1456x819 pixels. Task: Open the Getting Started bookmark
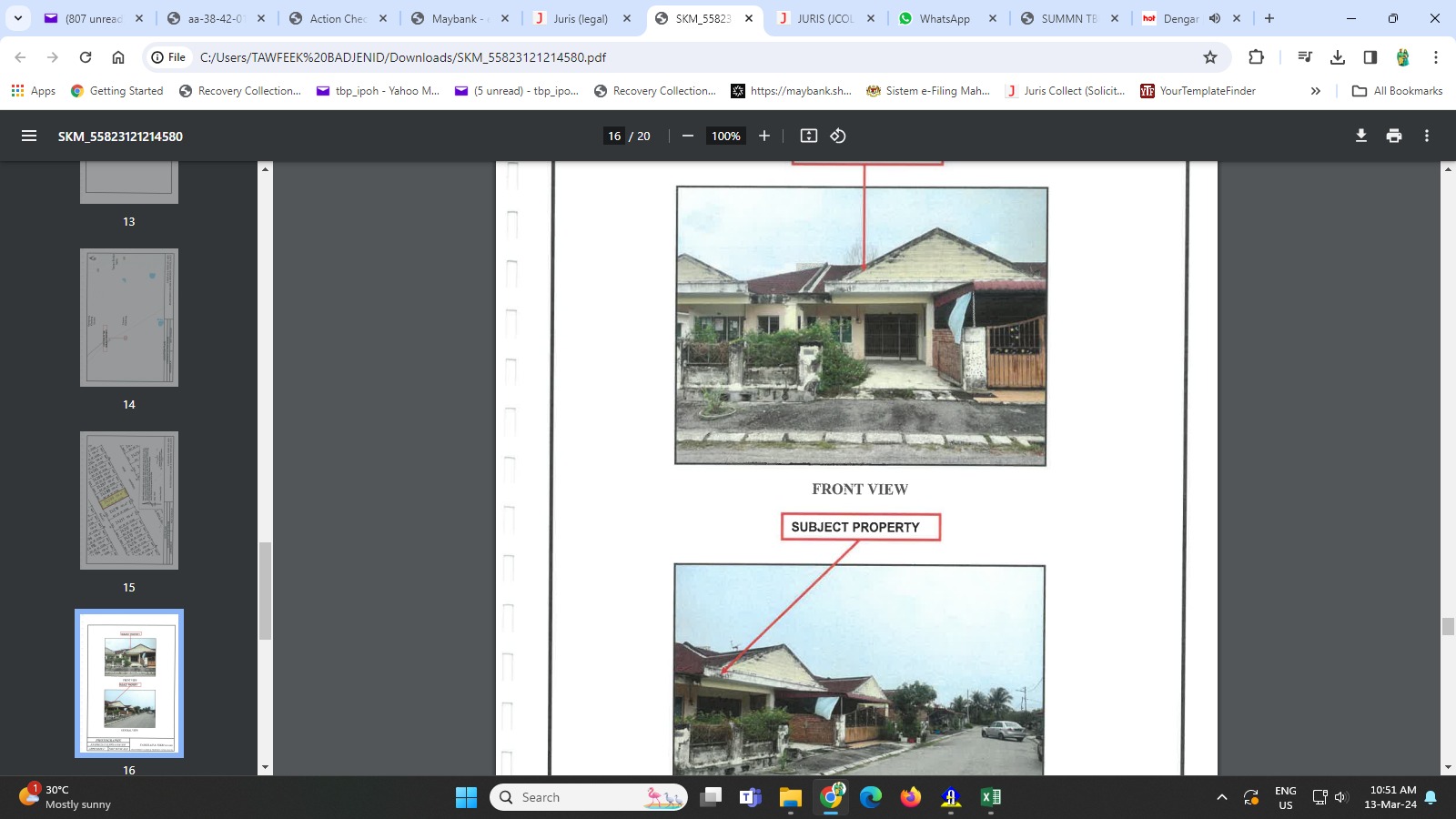[x=117, y=91]
